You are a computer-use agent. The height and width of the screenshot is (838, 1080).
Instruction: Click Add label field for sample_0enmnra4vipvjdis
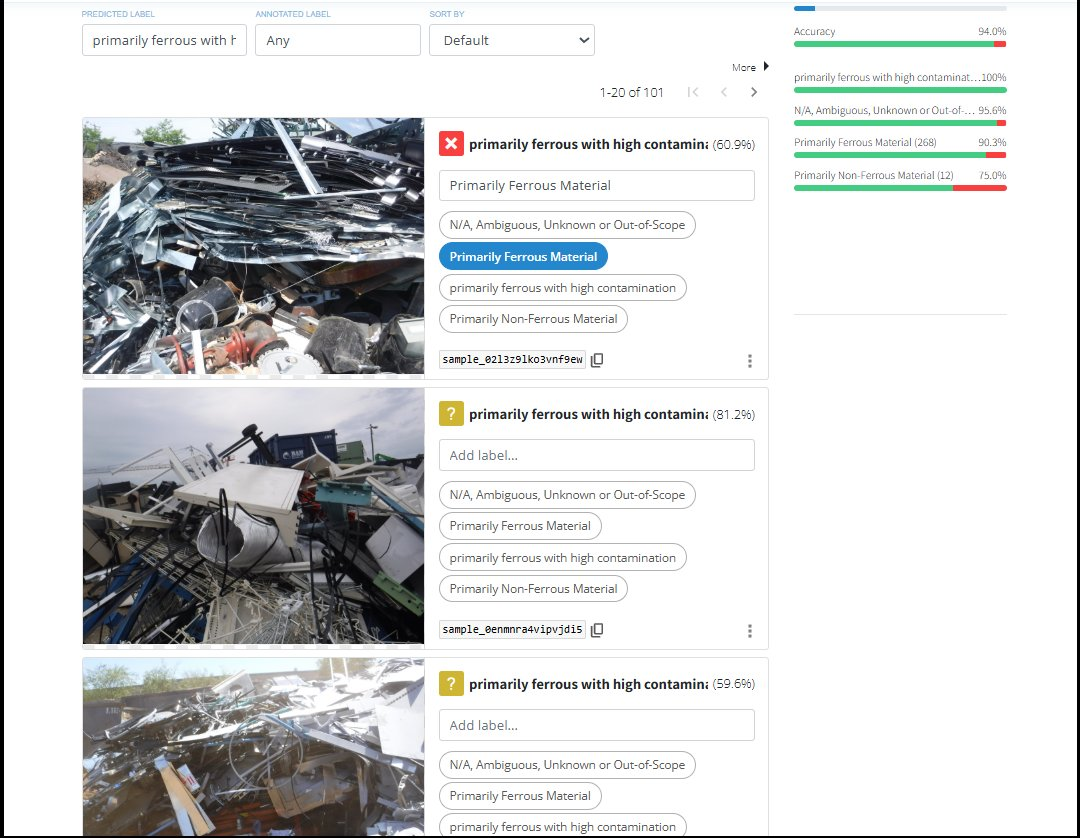596,455
